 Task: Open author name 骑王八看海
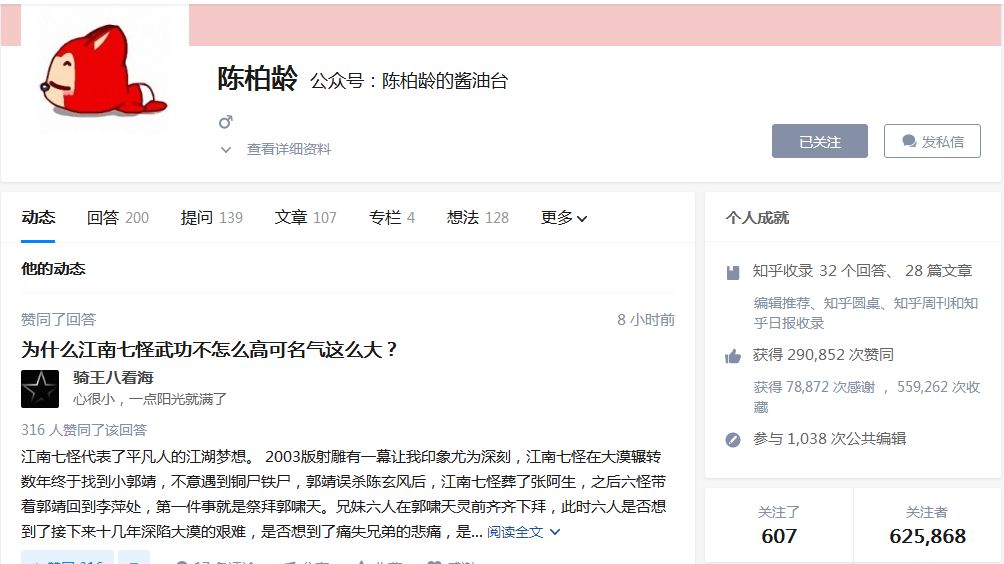coord(113,378)
